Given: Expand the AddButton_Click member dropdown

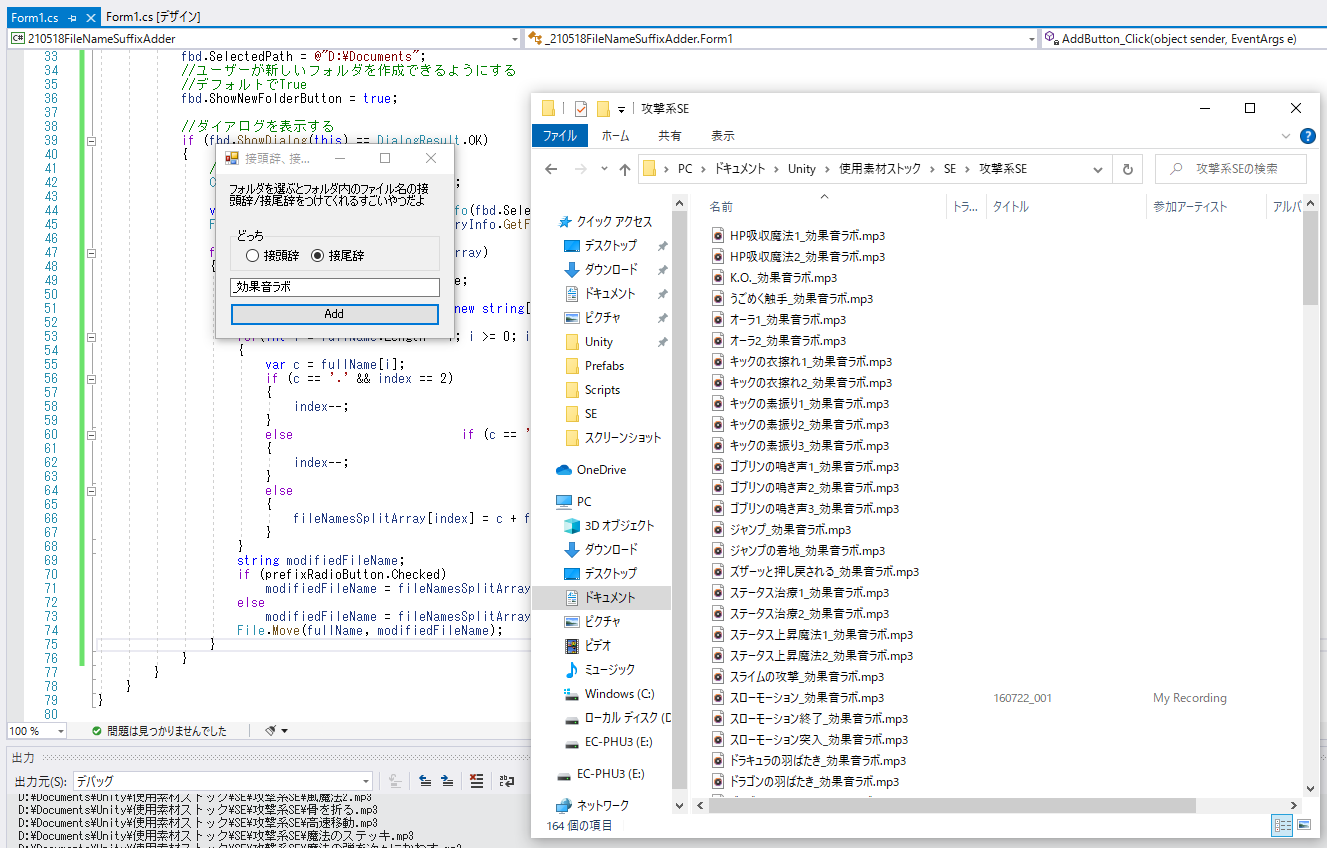Looking at the screenshot, I should pos(1183,39).
